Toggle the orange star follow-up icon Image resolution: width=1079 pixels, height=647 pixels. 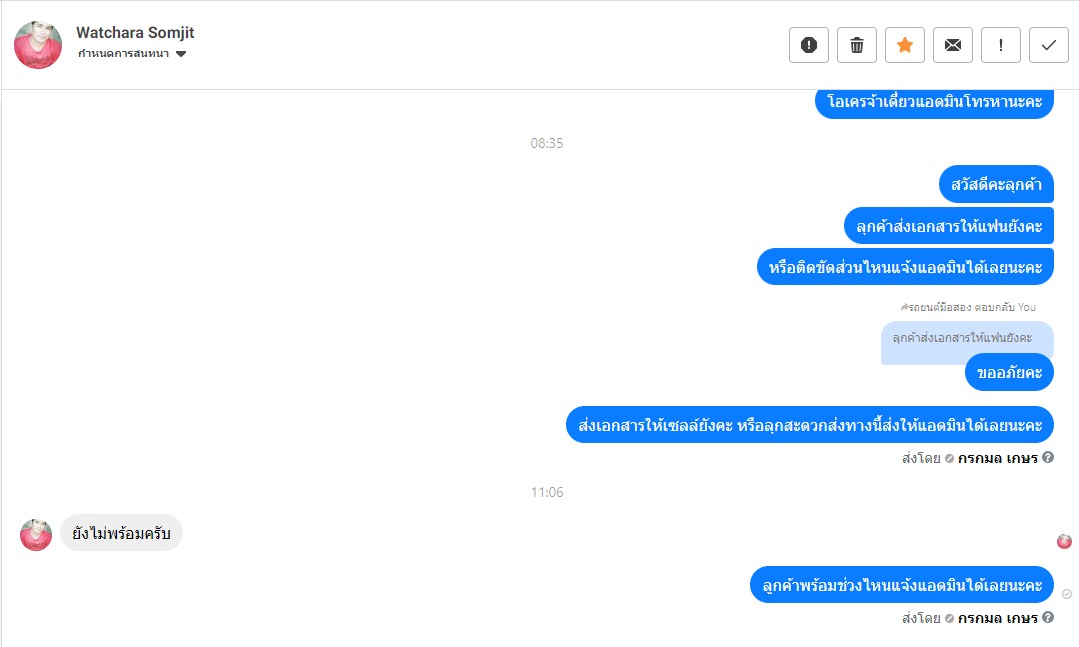[x=905, y=45]
